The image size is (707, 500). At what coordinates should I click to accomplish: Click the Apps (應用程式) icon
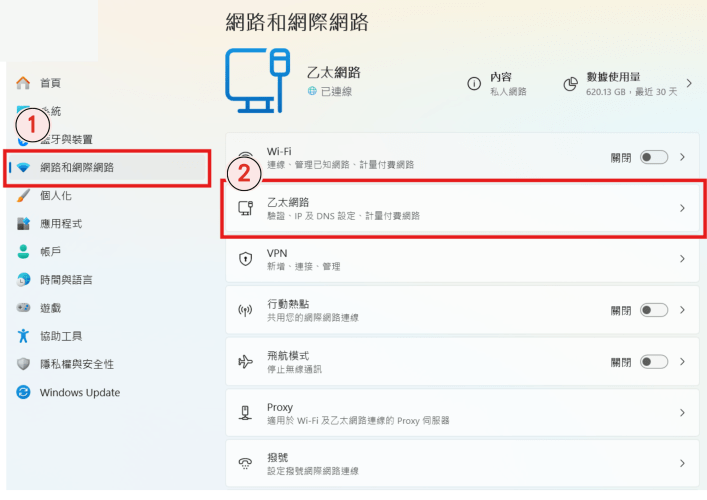(23, 224)
